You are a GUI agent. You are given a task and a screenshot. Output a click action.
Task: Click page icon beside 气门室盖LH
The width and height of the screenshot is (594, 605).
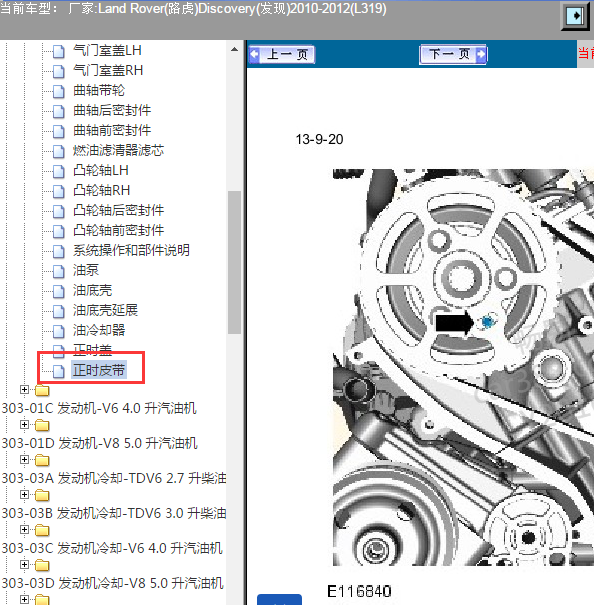[58, 51]
